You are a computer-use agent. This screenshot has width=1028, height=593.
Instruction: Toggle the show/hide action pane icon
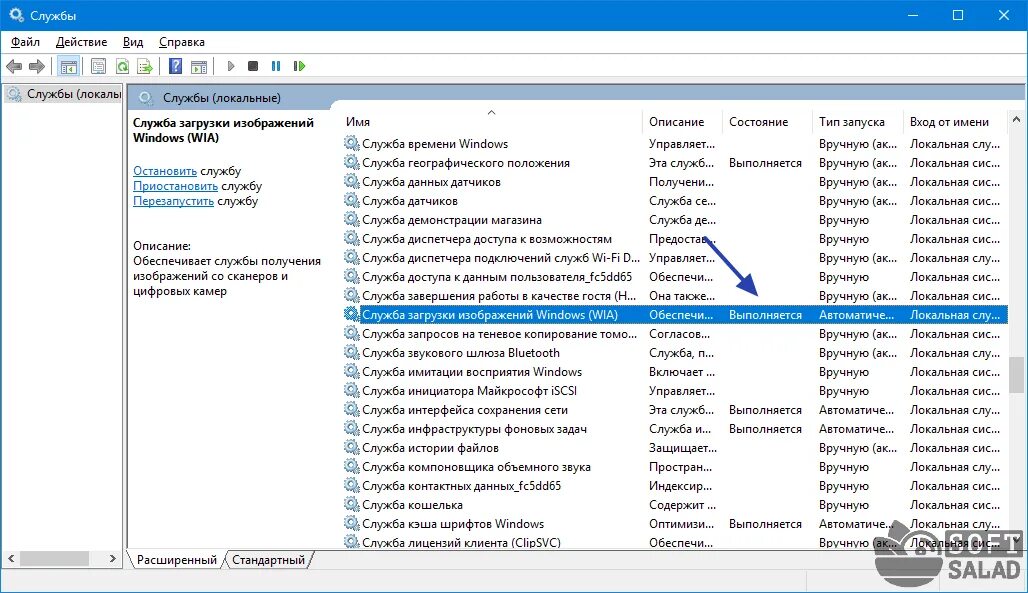pyautogui.click(x=199, y=66)
